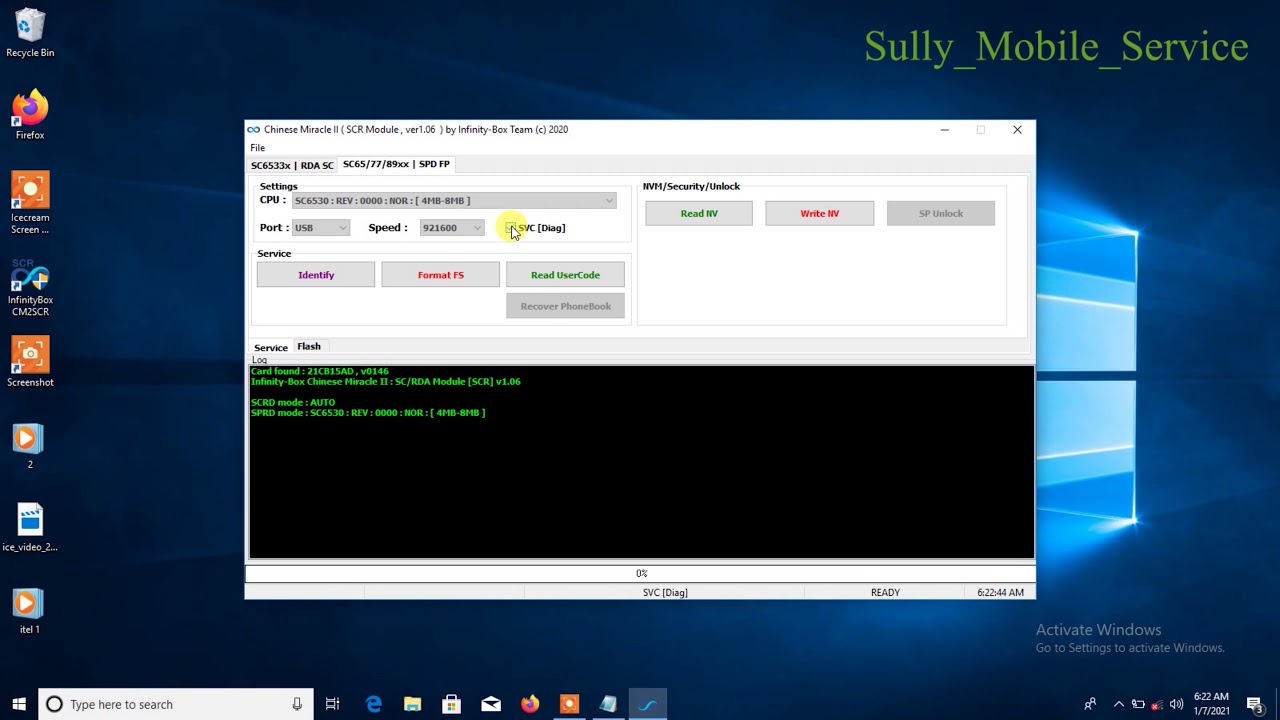Screen dimensions: 1280x720
Task: Switch to the Service tab
Action: coord(270,348)
